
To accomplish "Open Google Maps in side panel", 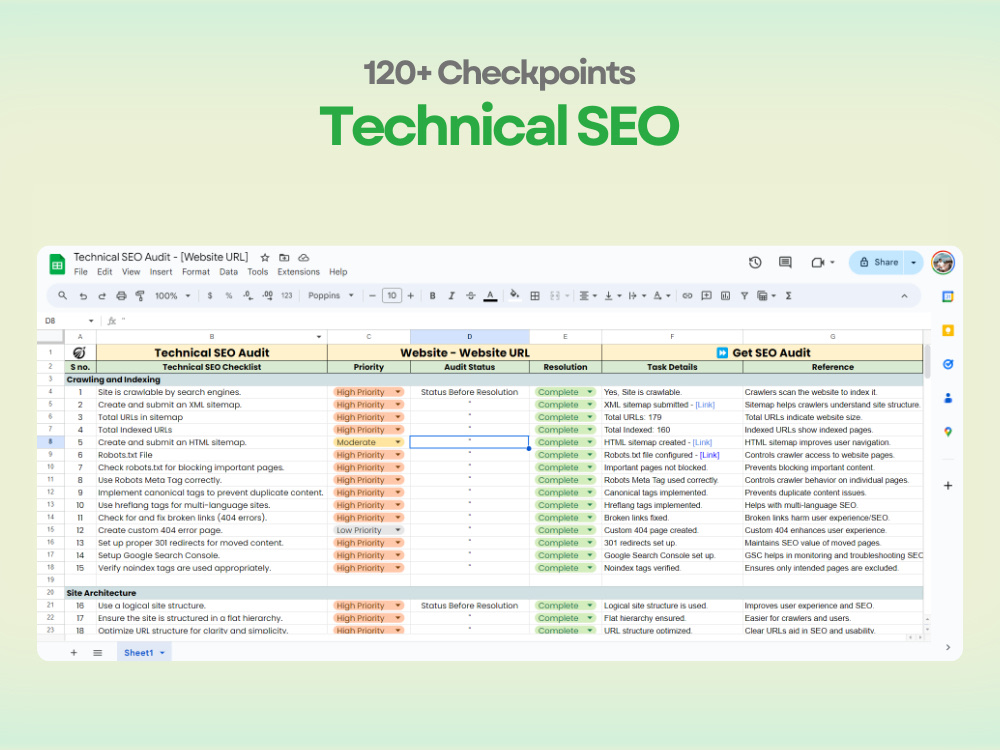I will (x=948, y=432).
